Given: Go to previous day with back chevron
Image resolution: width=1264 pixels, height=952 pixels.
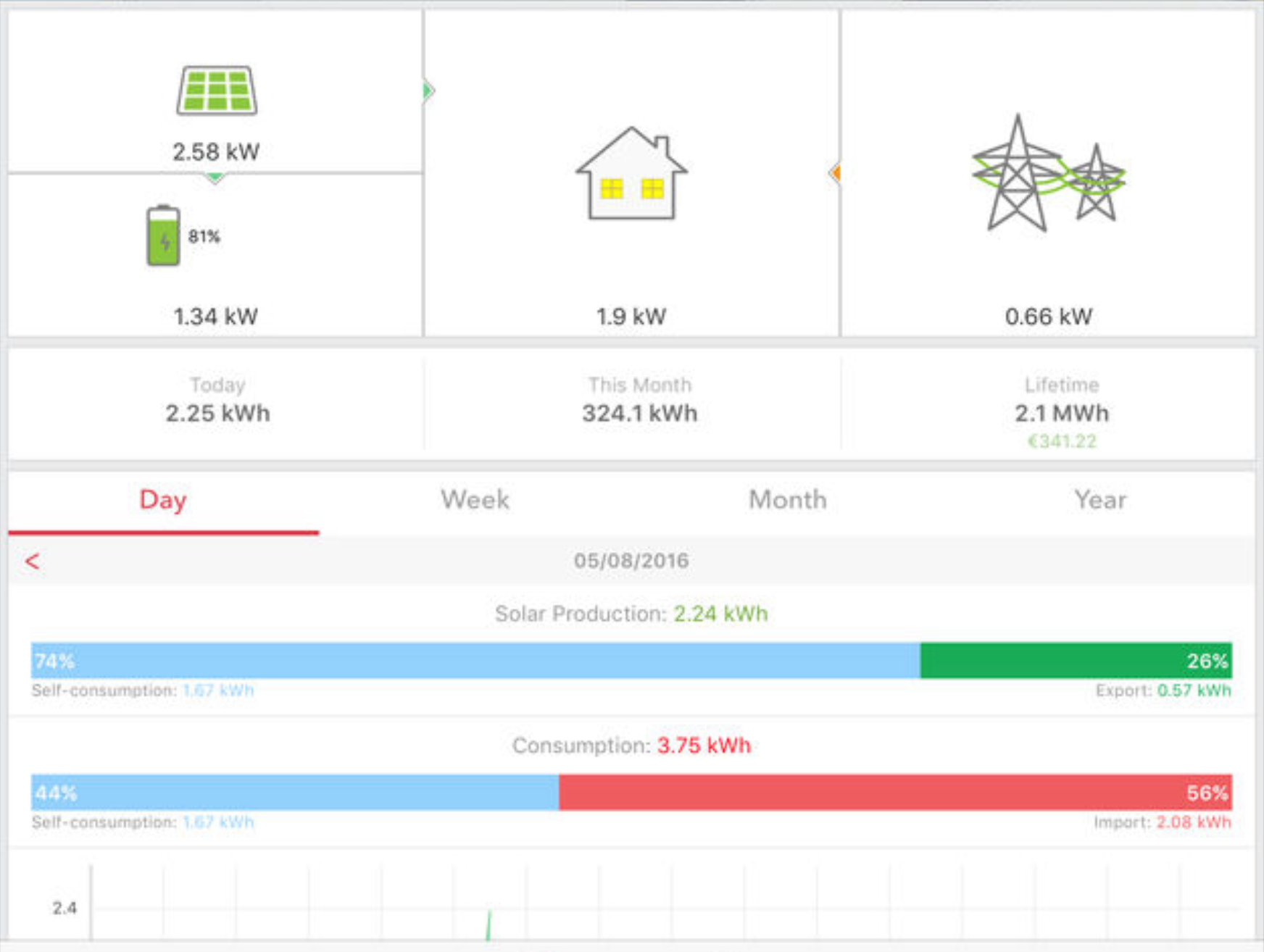Looking at the screenshot, I should point(33,561).
